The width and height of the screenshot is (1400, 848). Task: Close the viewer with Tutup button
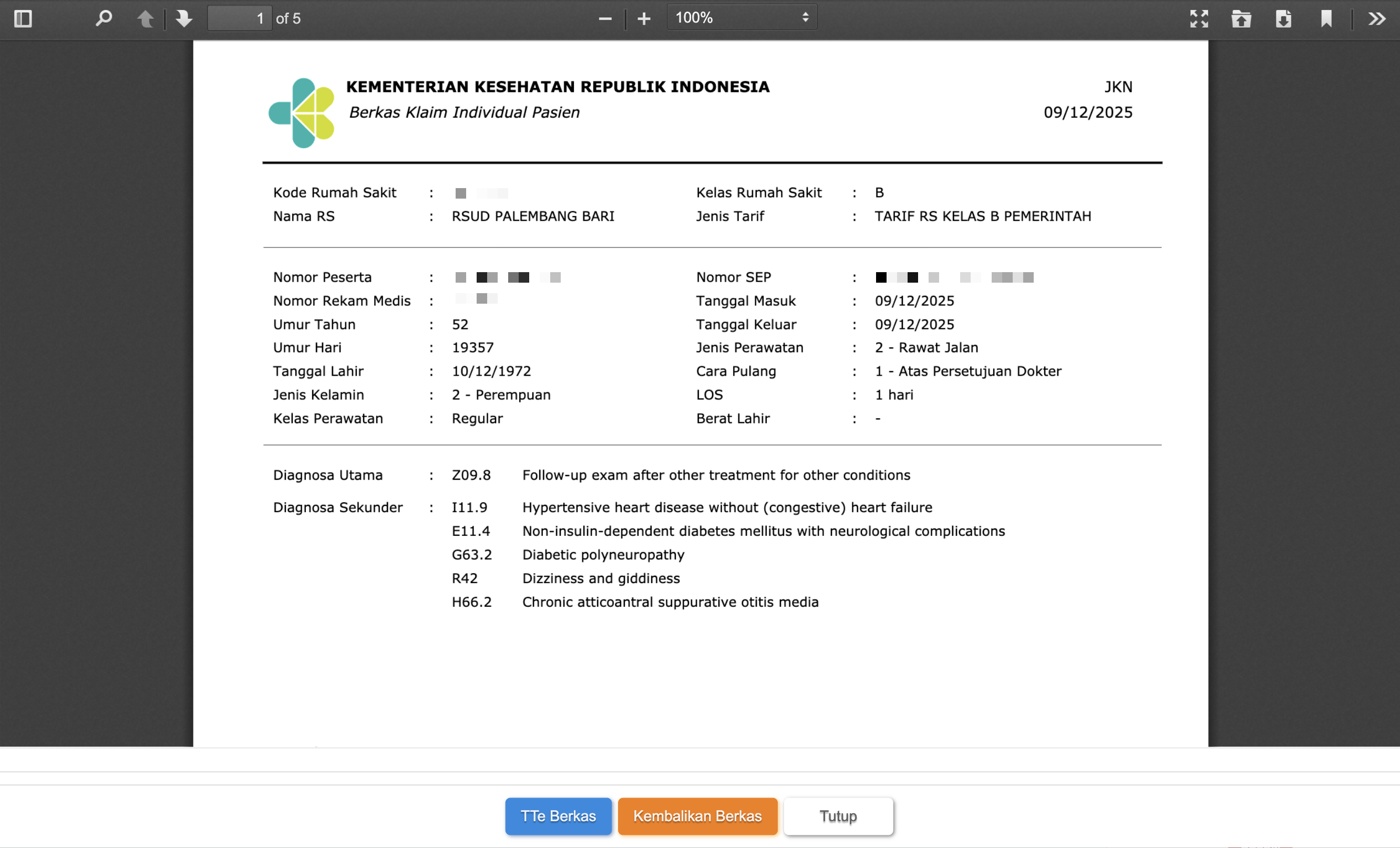[x=838, y=815]
